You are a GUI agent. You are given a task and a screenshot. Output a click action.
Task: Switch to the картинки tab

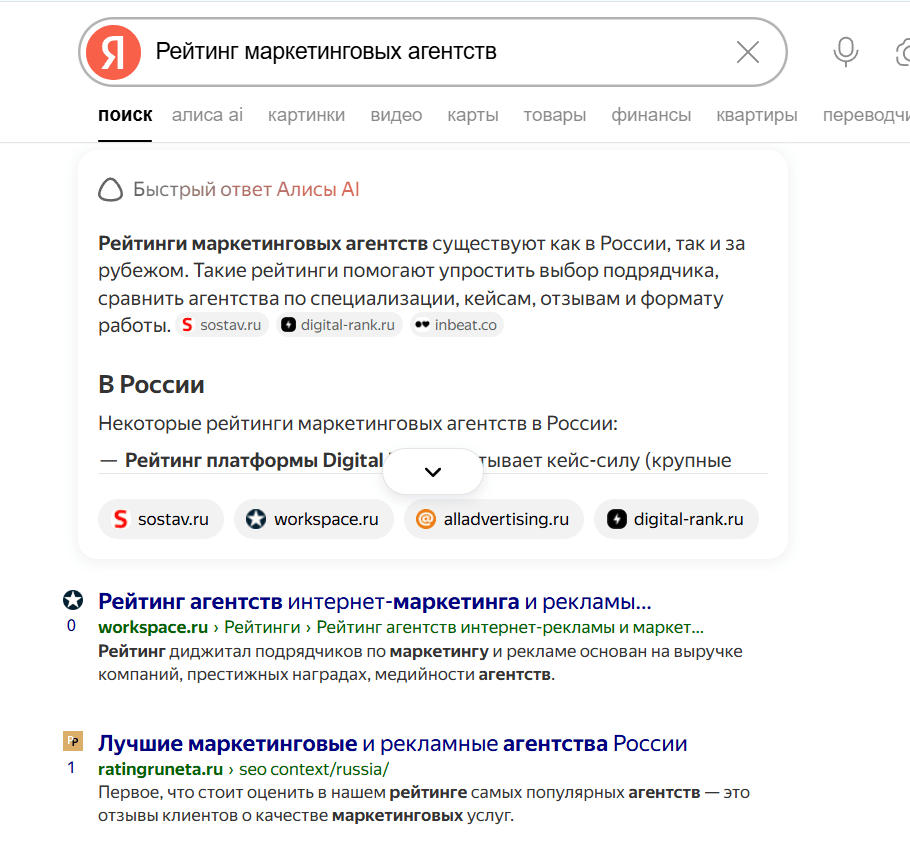[306, 115]
